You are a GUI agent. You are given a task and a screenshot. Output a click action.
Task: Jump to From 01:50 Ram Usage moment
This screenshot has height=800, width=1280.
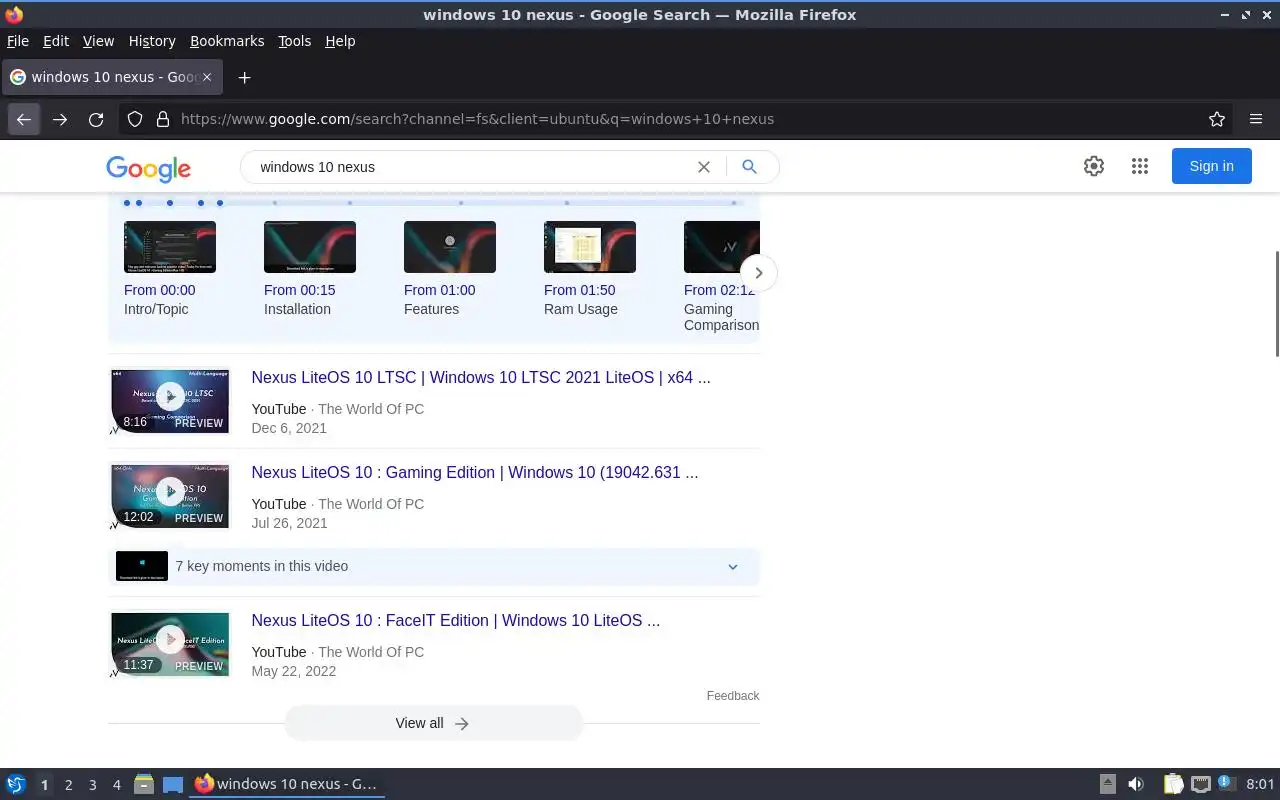click(x=581, y=299)
